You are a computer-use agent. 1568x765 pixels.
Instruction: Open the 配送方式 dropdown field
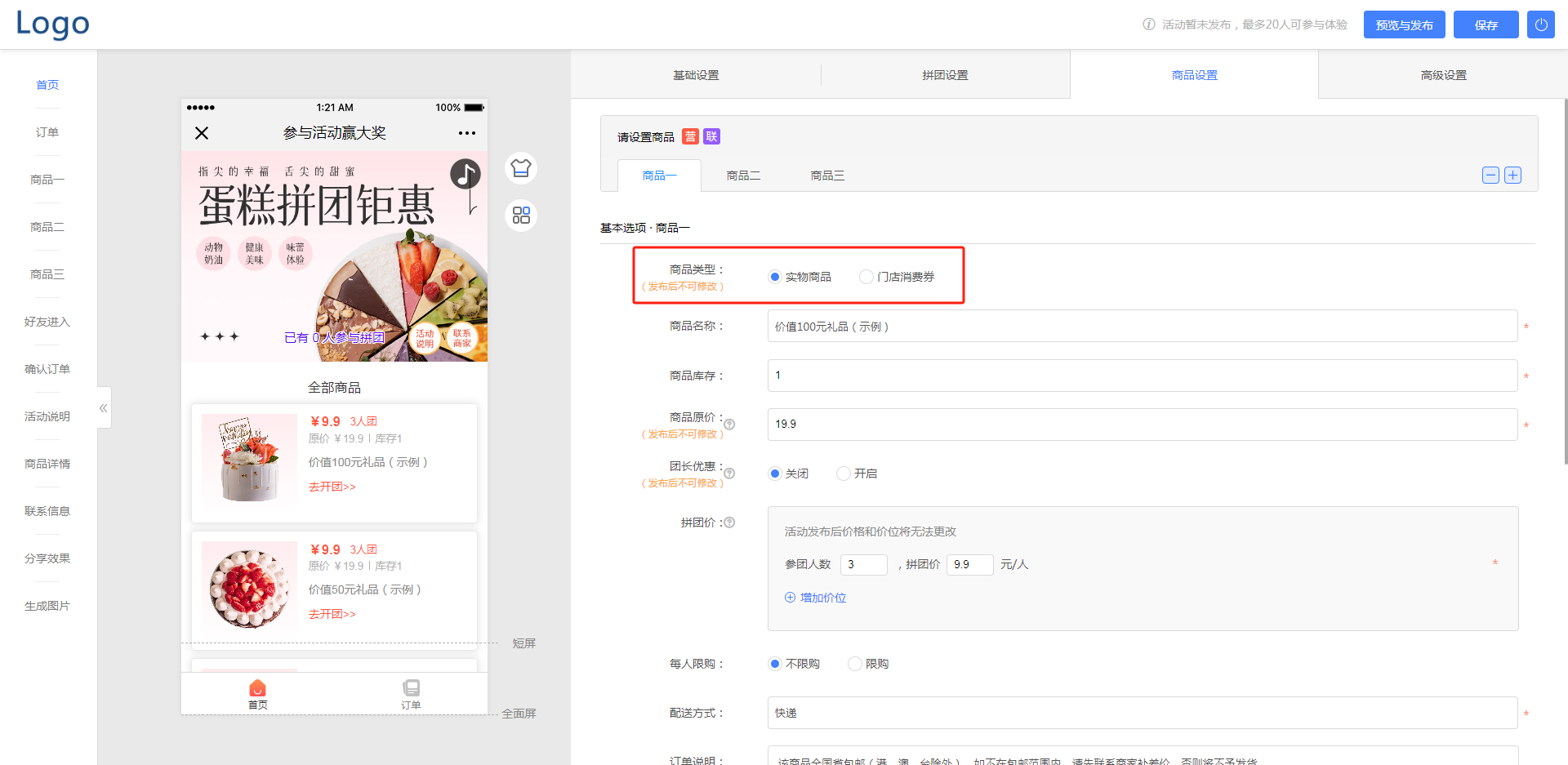(x=1143, y=713)
